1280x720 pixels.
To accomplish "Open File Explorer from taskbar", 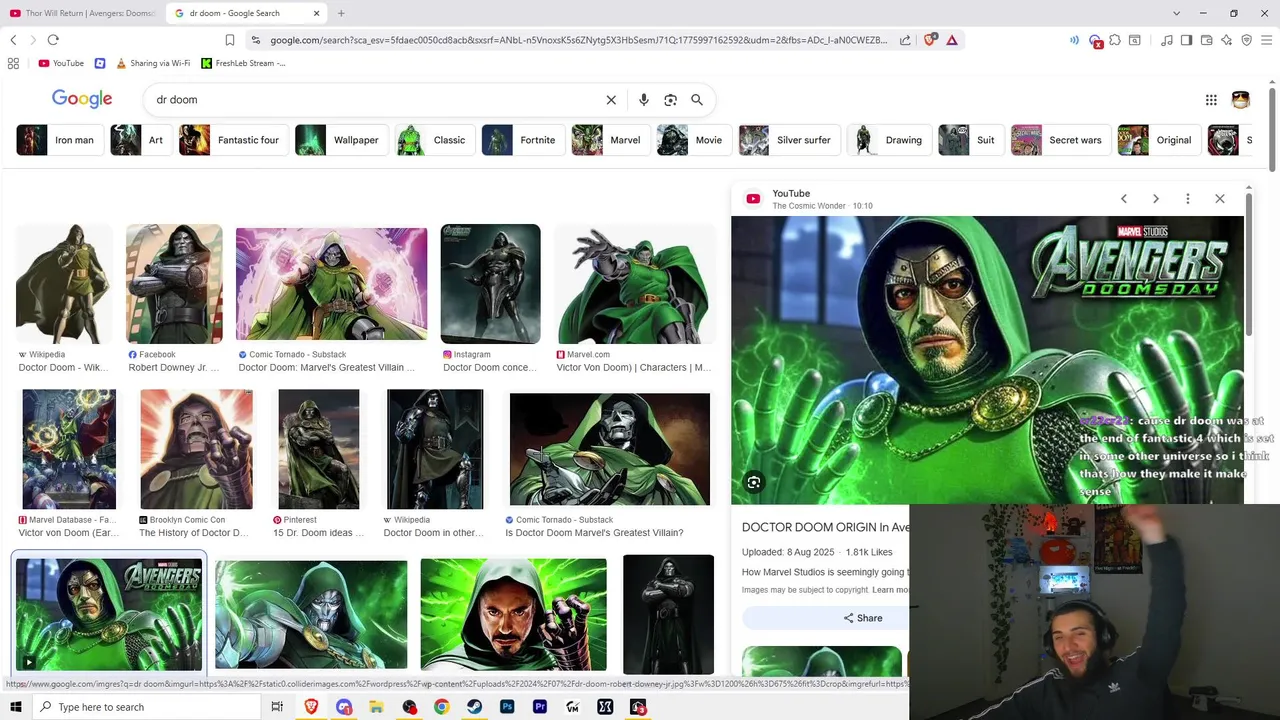I will tap(376, 707).
